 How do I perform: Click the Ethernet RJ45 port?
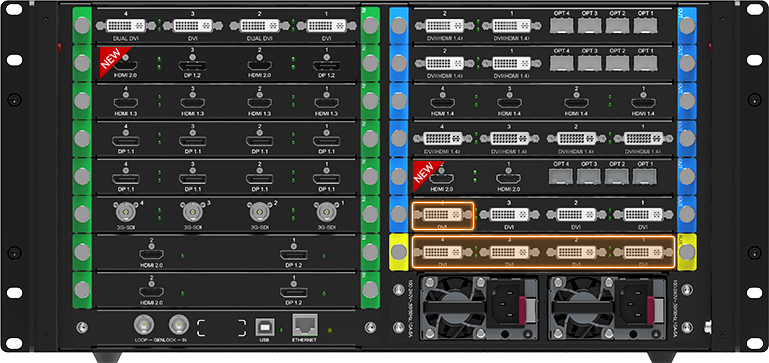point(305,324)
